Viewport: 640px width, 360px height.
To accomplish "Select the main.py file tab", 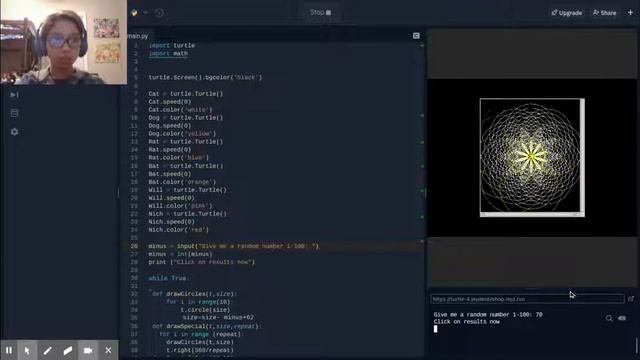I will [x=138, y=36].
